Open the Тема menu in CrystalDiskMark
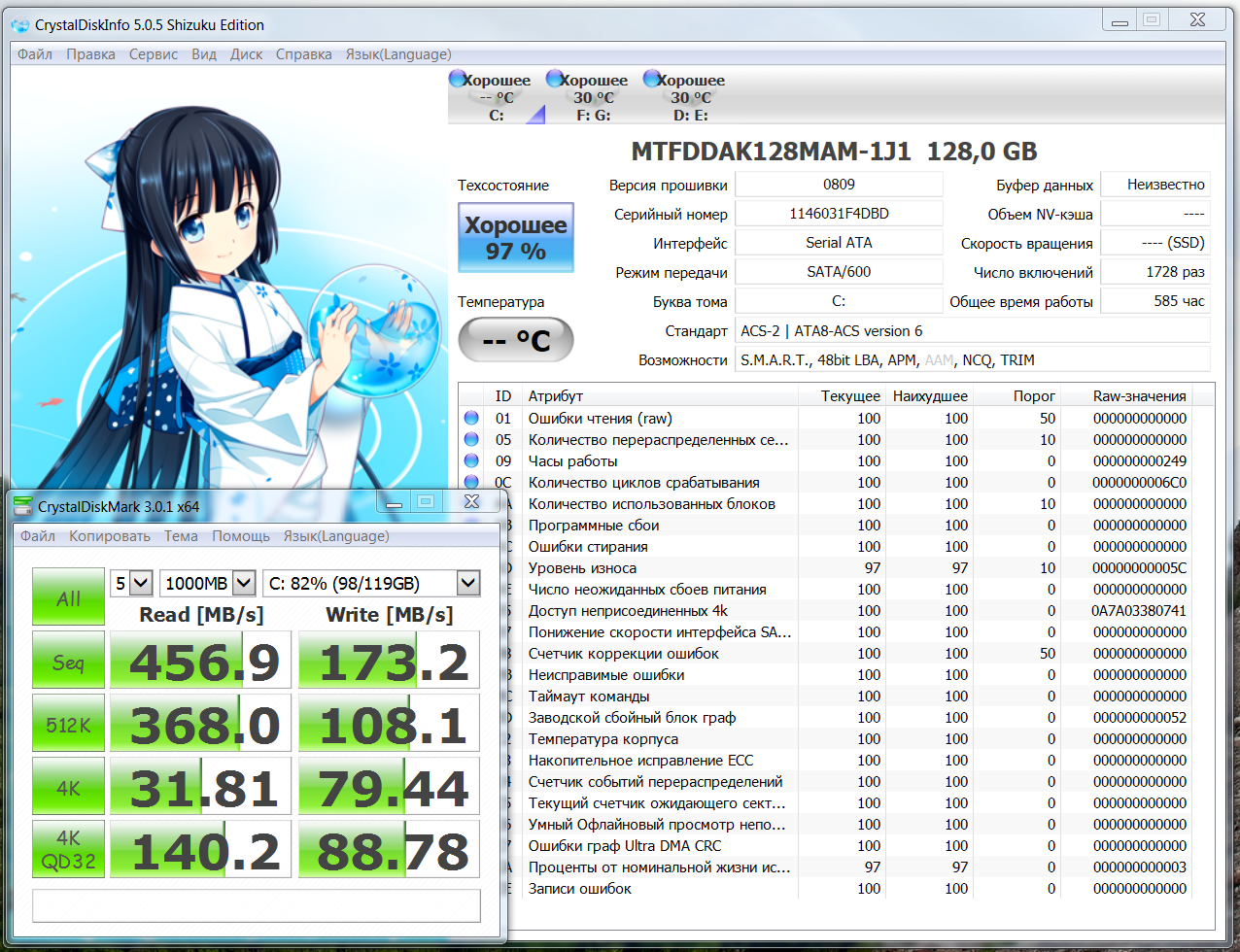Screen dimensions: 1240x952 tap(181, 536)
